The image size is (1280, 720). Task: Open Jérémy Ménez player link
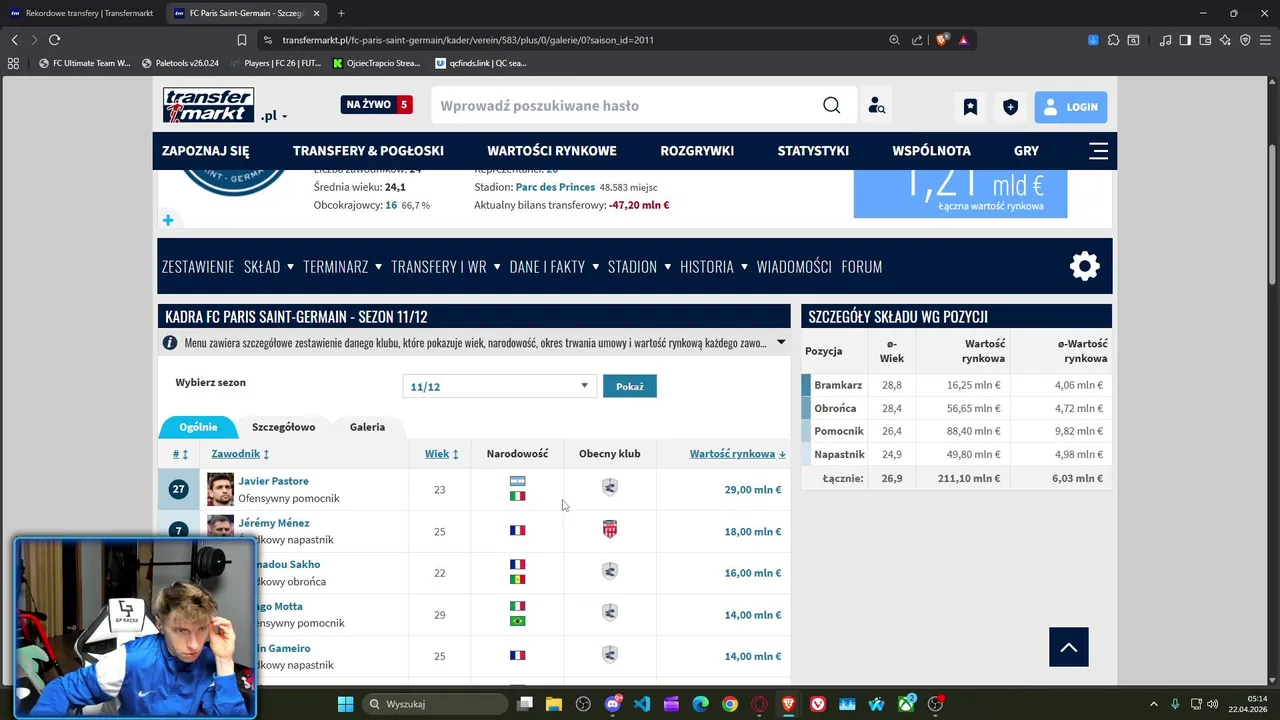click(x=273, y=523)
